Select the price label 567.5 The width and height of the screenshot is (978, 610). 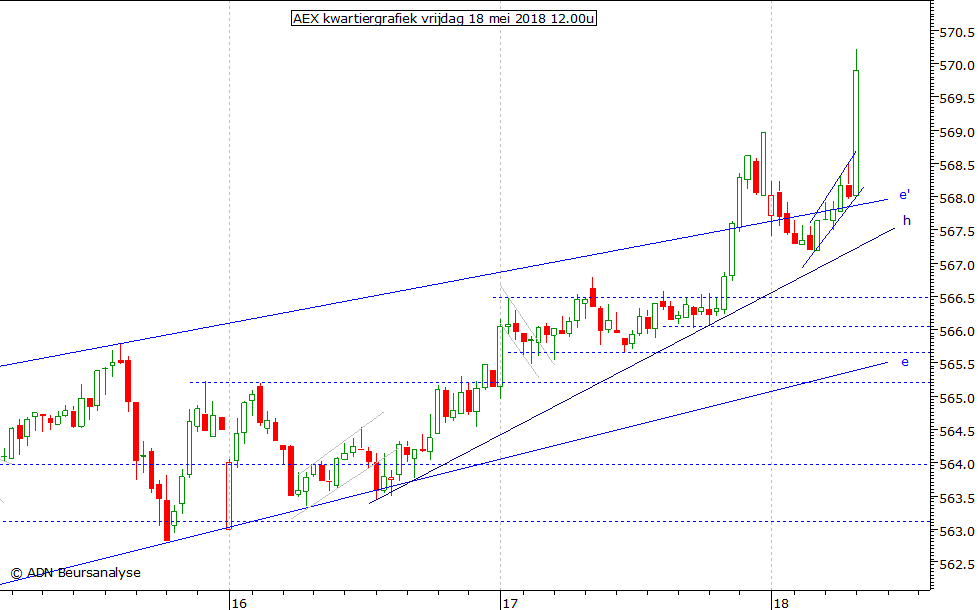[x=957, y=231]
